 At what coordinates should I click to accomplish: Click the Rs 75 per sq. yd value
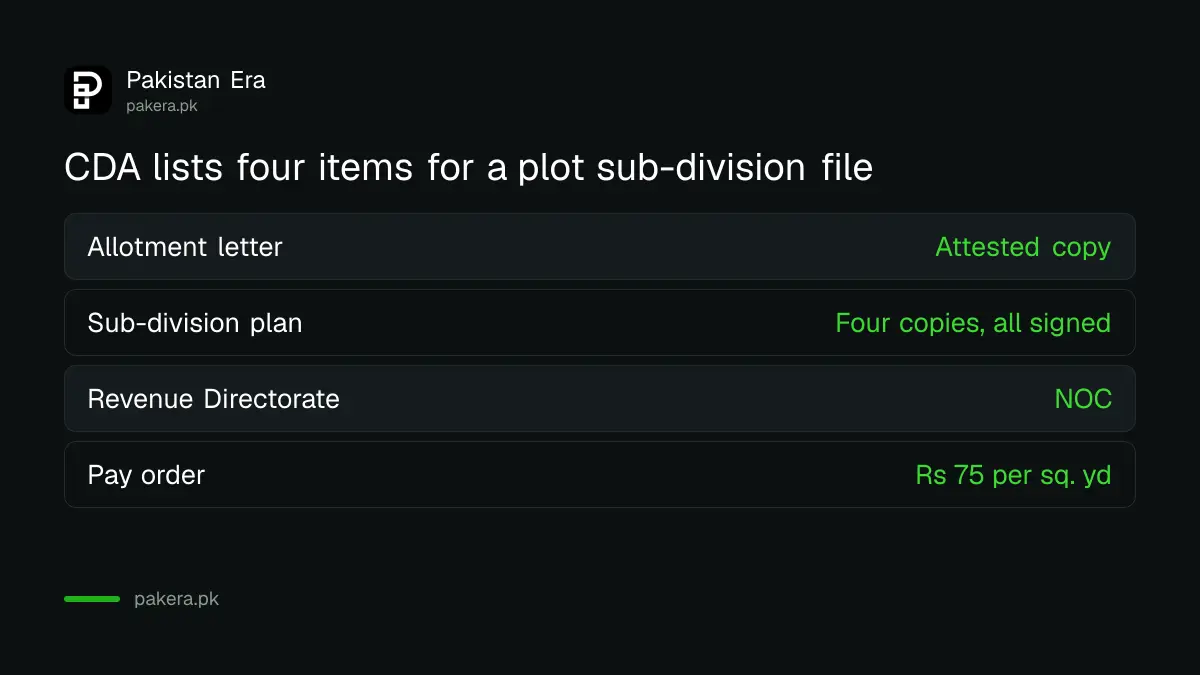[1013, 475]
